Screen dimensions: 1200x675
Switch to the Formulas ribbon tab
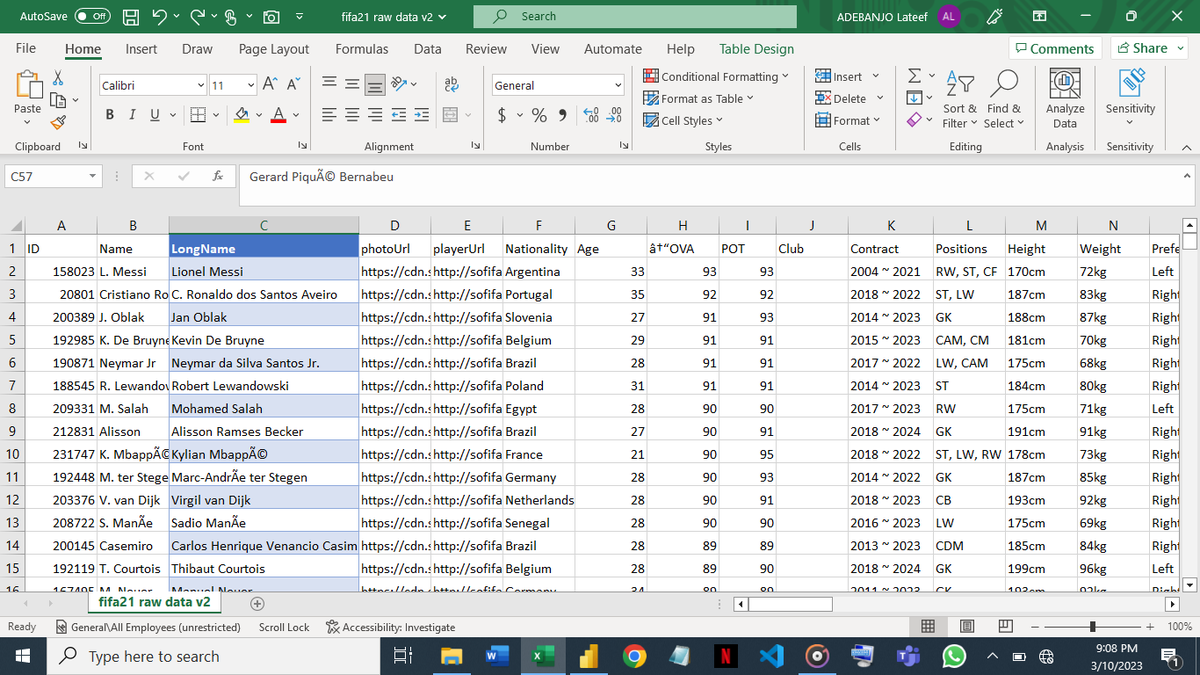[x=361, y=48]
